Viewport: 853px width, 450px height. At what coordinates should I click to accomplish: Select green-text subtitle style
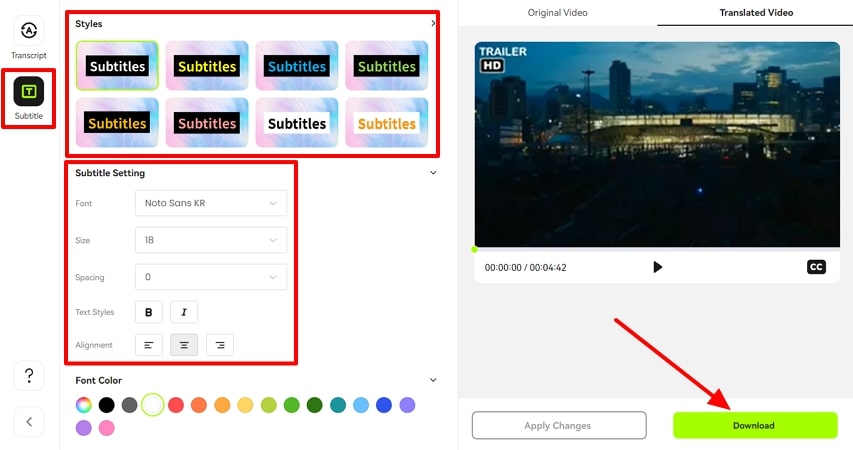(x=387, y=66)
